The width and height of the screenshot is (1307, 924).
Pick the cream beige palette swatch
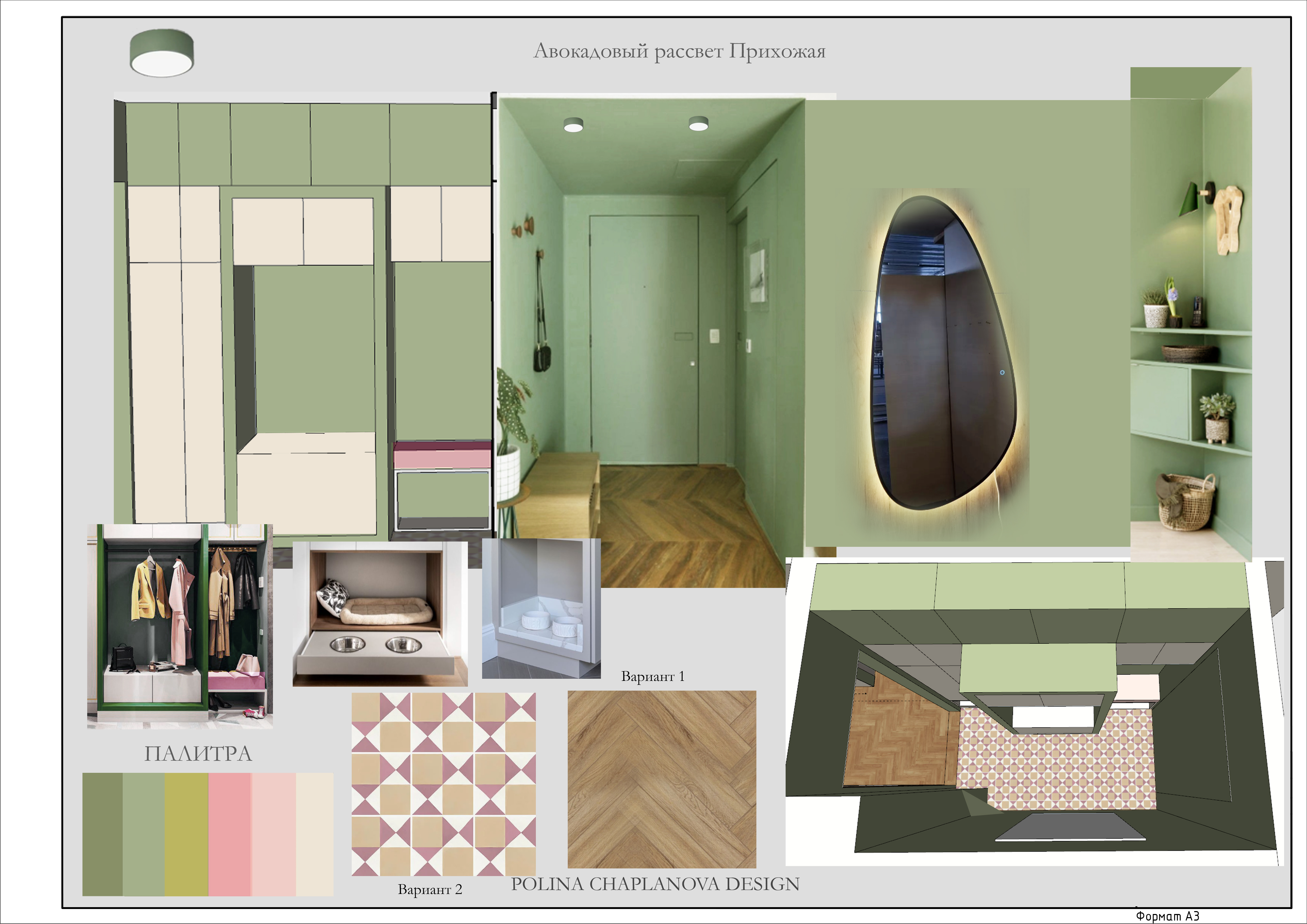click(x=314, y=834)
